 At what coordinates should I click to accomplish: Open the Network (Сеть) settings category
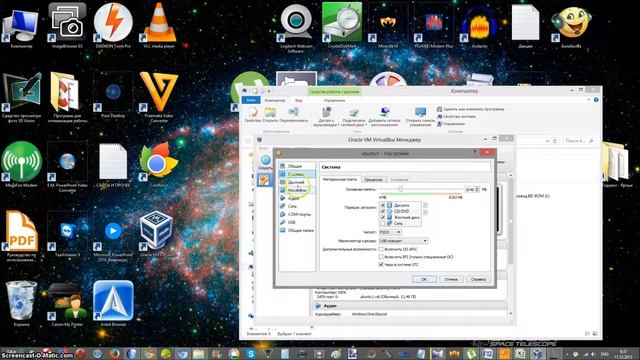coord(297,206)
